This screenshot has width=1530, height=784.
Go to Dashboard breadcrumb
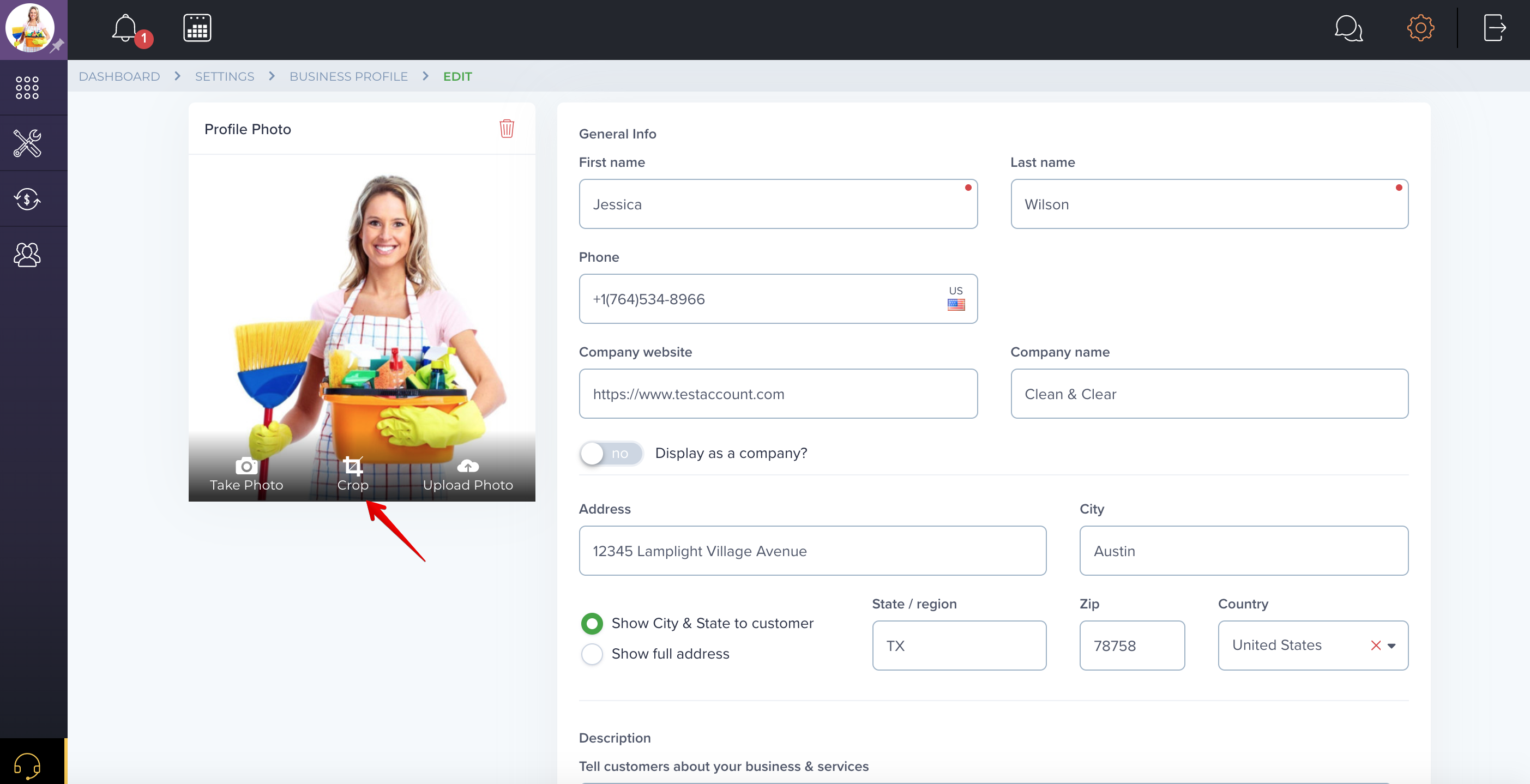[119, 77]
